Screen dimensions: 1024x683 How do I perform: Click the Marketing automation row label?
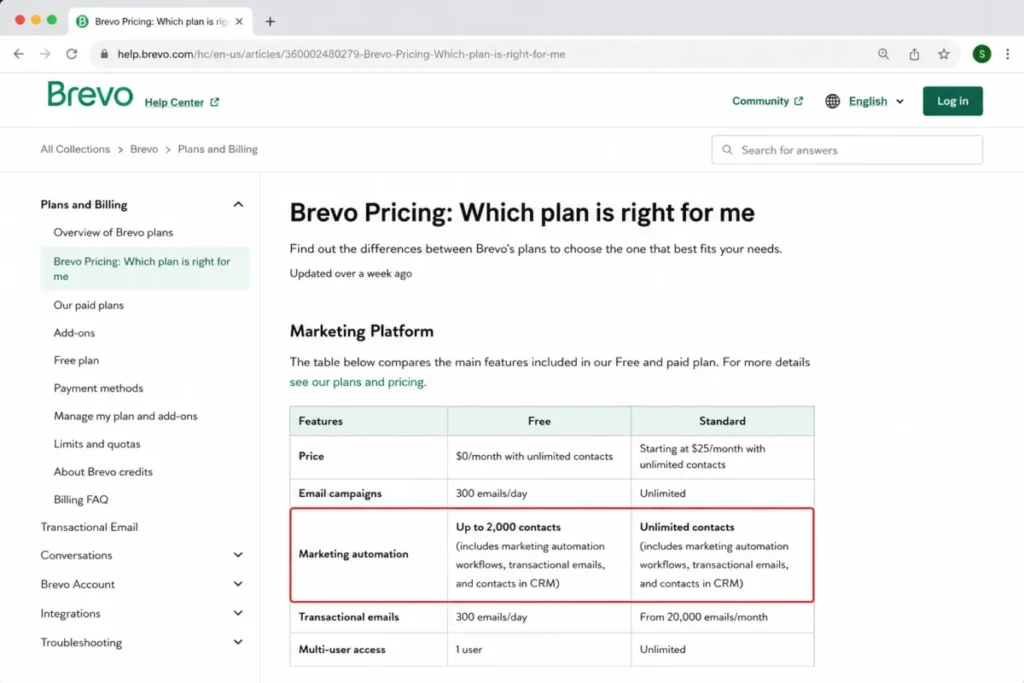coord(353,554)
